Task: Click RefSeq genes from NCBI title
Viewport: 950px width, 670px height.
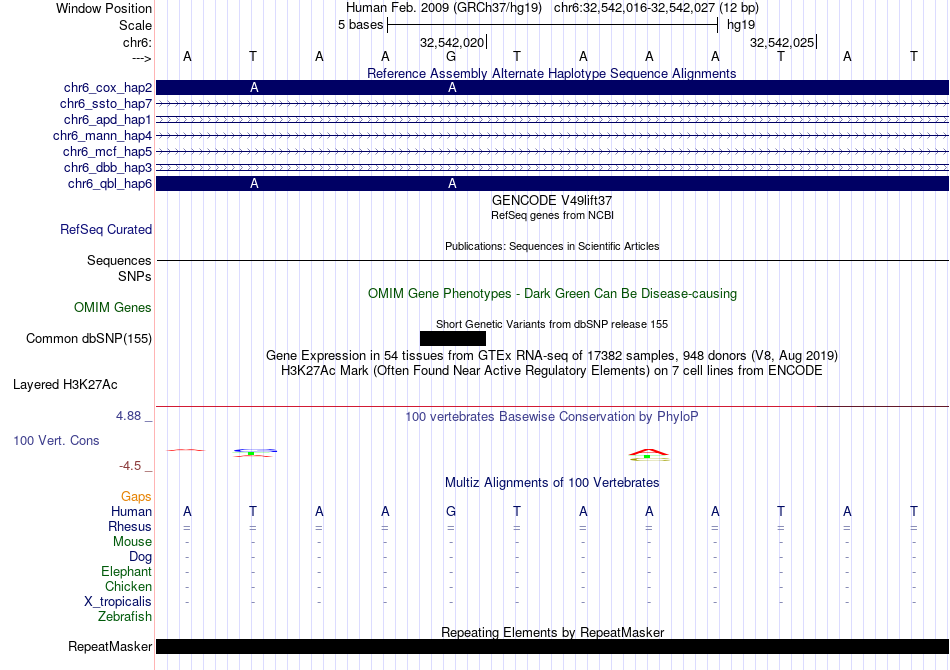Action: tap(552, 215)
